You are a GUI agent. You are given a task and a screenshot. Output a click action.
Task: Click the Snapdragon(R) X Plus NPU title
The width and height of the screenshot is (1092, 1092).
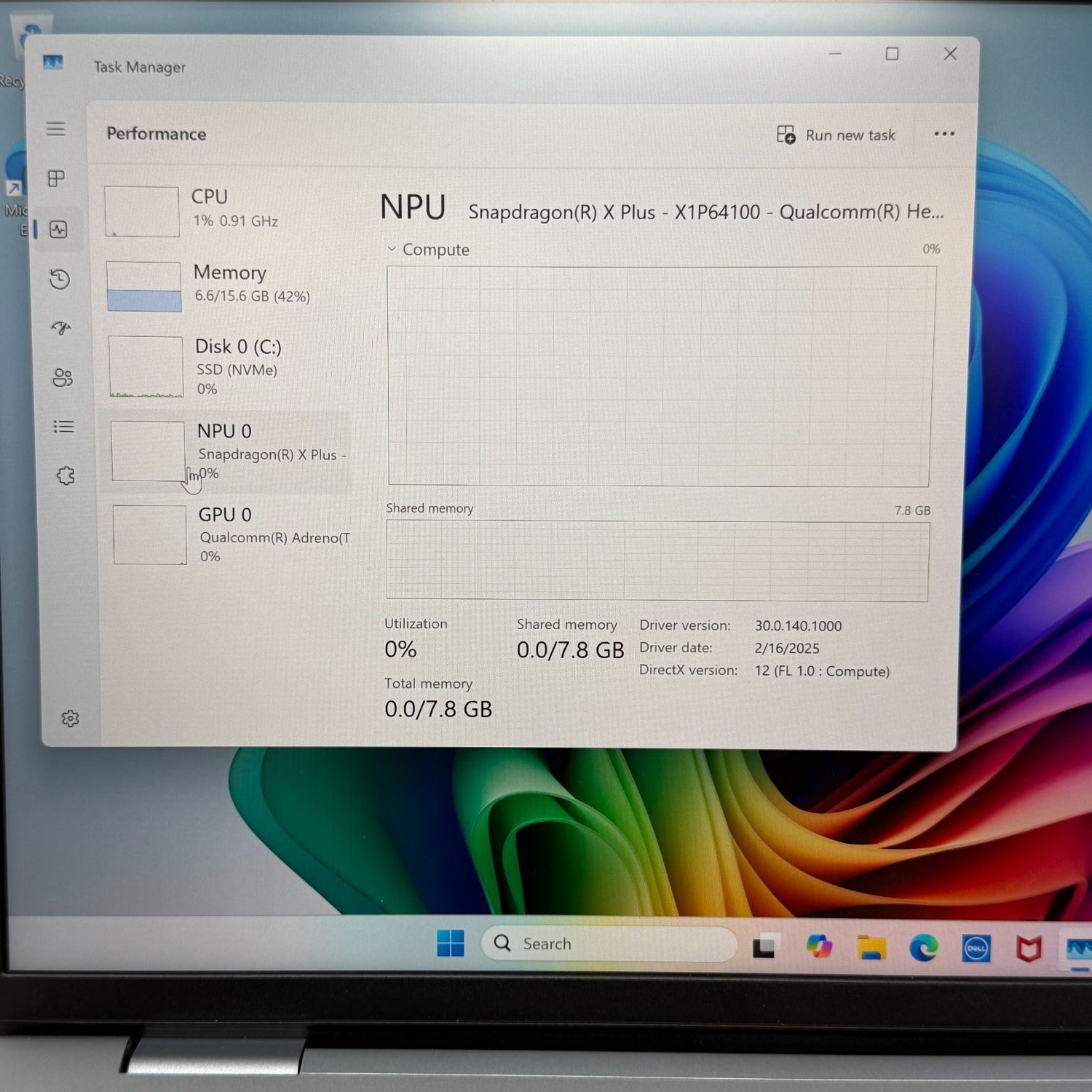pyautogui.click(x=706, y=212)
